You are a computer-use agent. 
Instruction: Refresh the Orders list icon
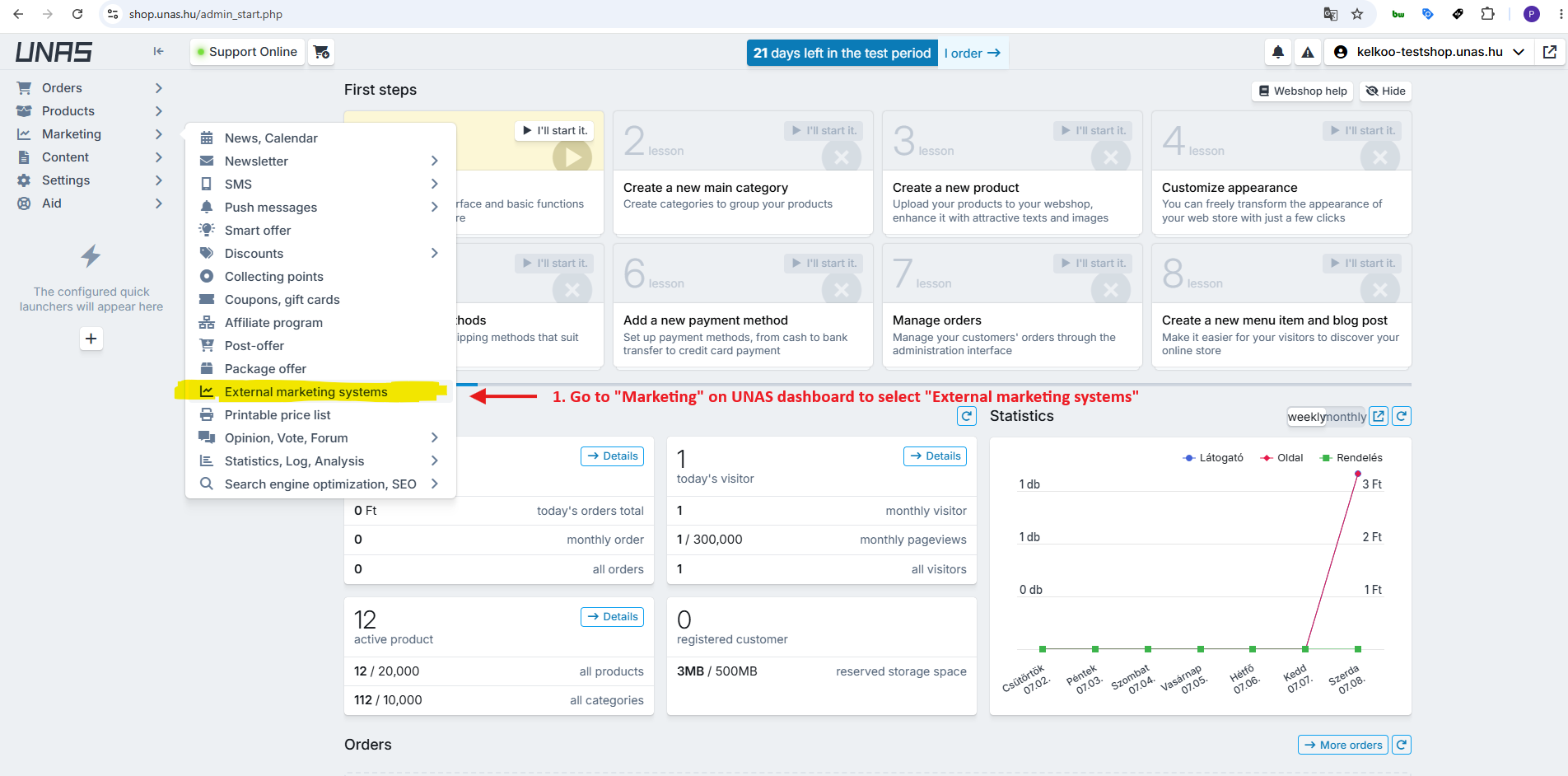[1402, 745]
